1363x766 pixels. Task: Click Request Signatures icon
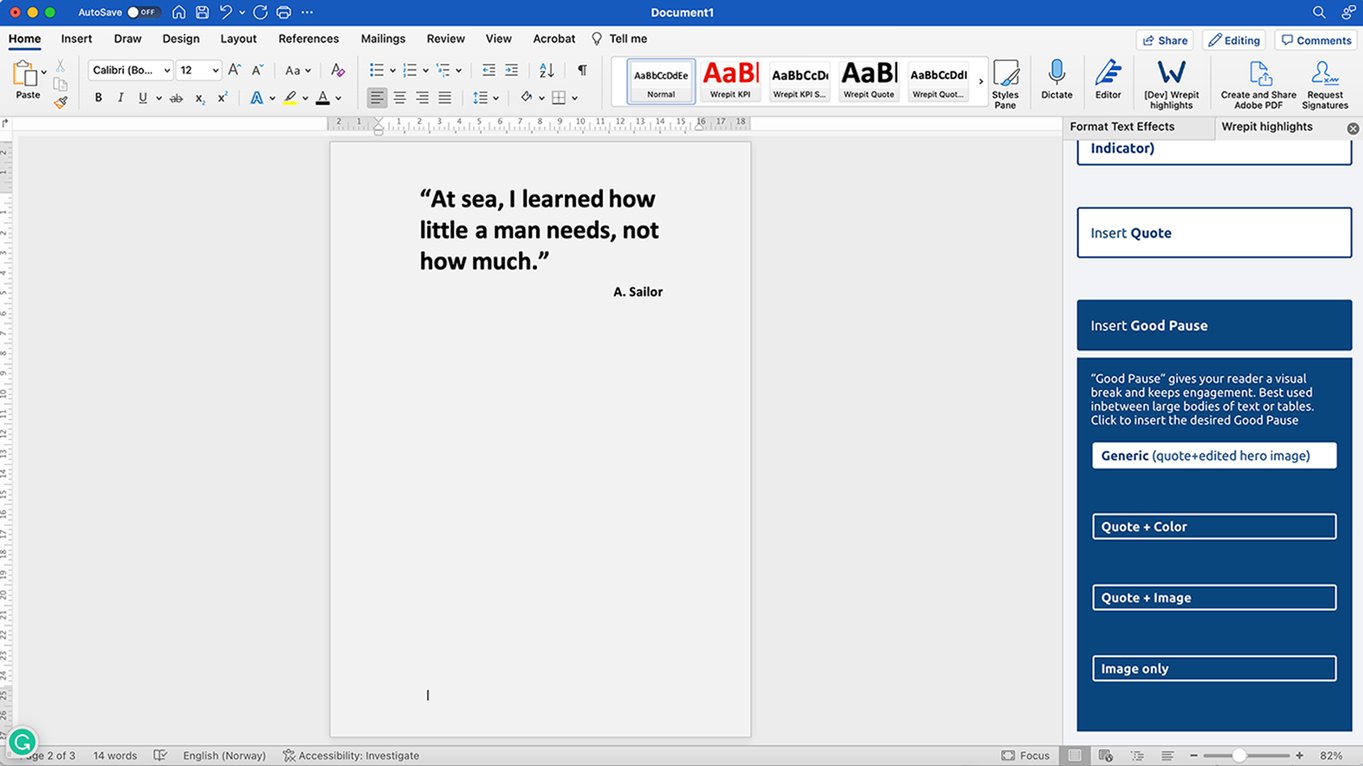click(1325, 84)
